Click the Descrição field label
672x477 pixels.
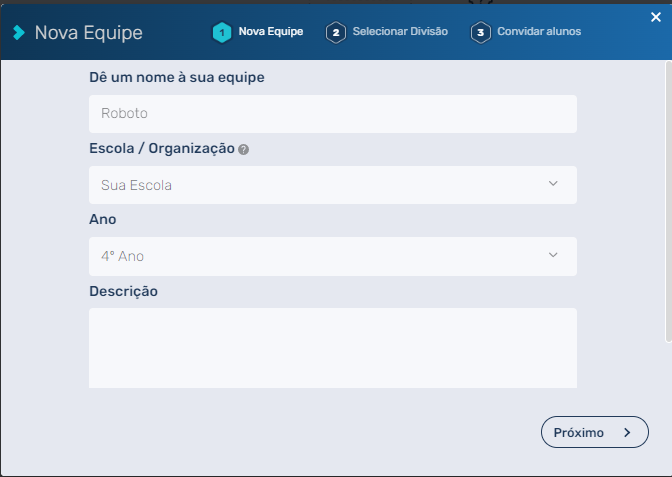123,291
